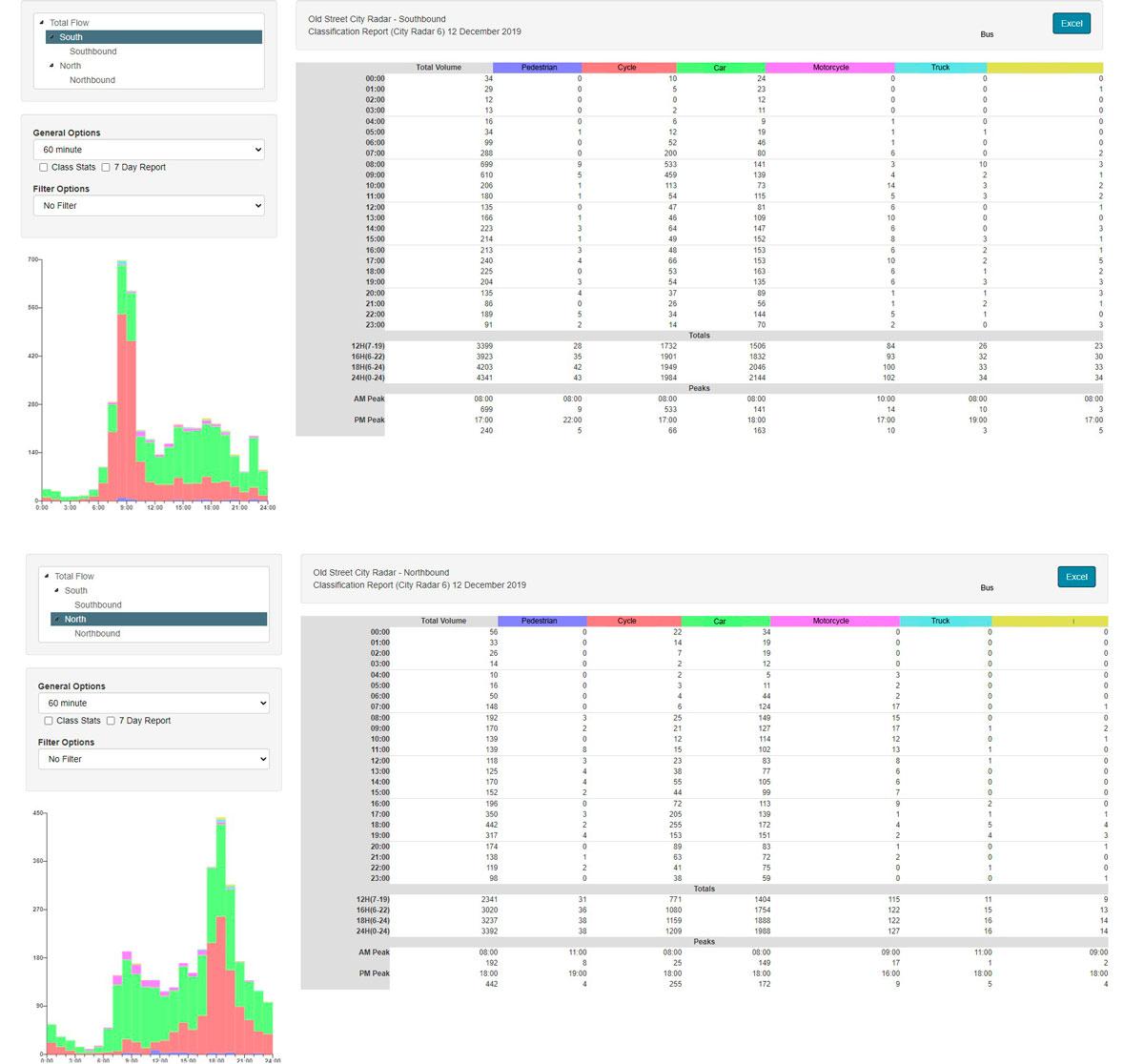This screenshot has height=1064, width=1144.
Task: Open the 60 minute dropdown beside the Southbound report
Action: [149, 150]
